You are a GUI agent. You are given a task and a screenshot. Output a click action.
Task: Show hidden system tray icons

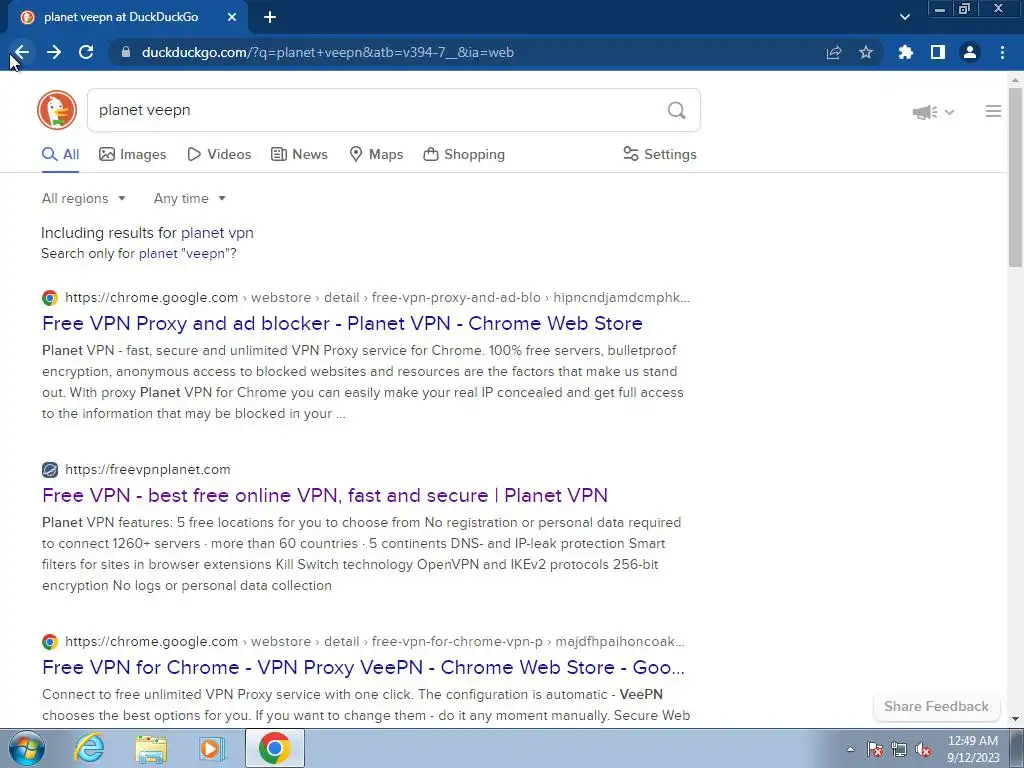(850, 749)
